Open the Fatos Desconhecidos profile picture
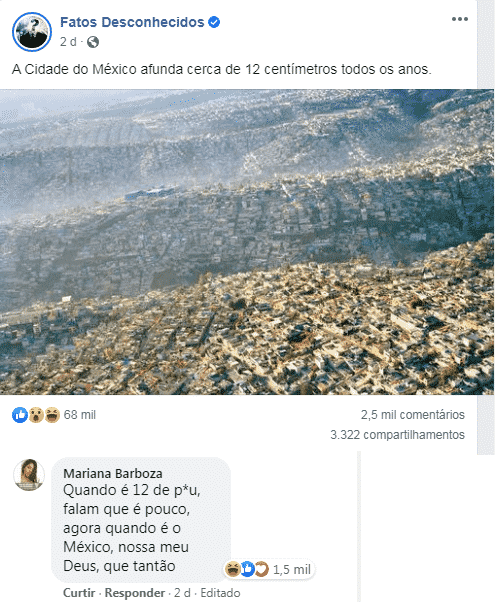495x602 pixels. point(32,32)
